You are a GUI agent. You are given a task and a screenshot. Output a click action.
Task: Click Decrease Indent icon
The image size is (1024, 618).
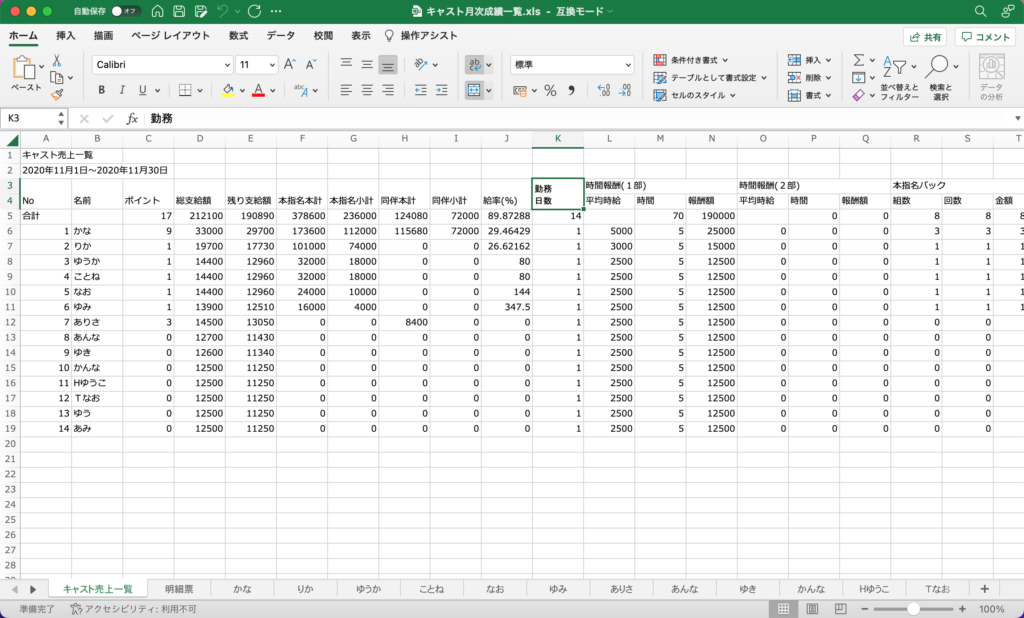pyautogui.click(x=421, y=90)
